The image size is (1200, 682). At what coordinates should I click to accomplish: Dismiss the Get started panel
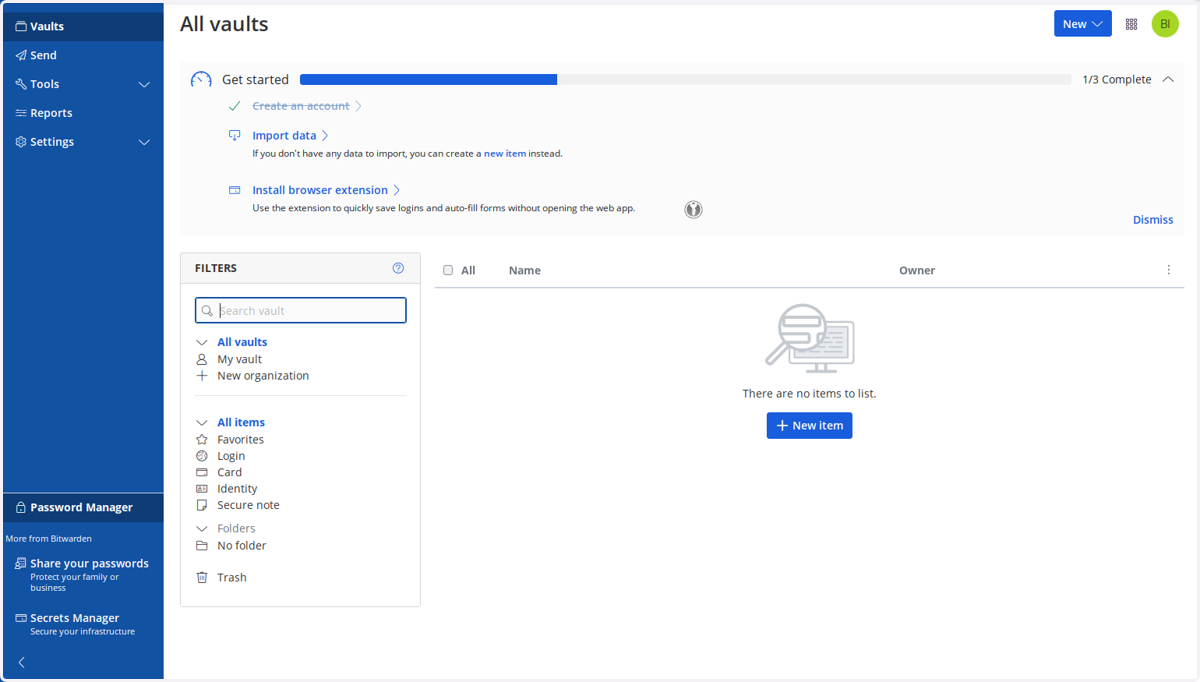(x=1153, y=220)
